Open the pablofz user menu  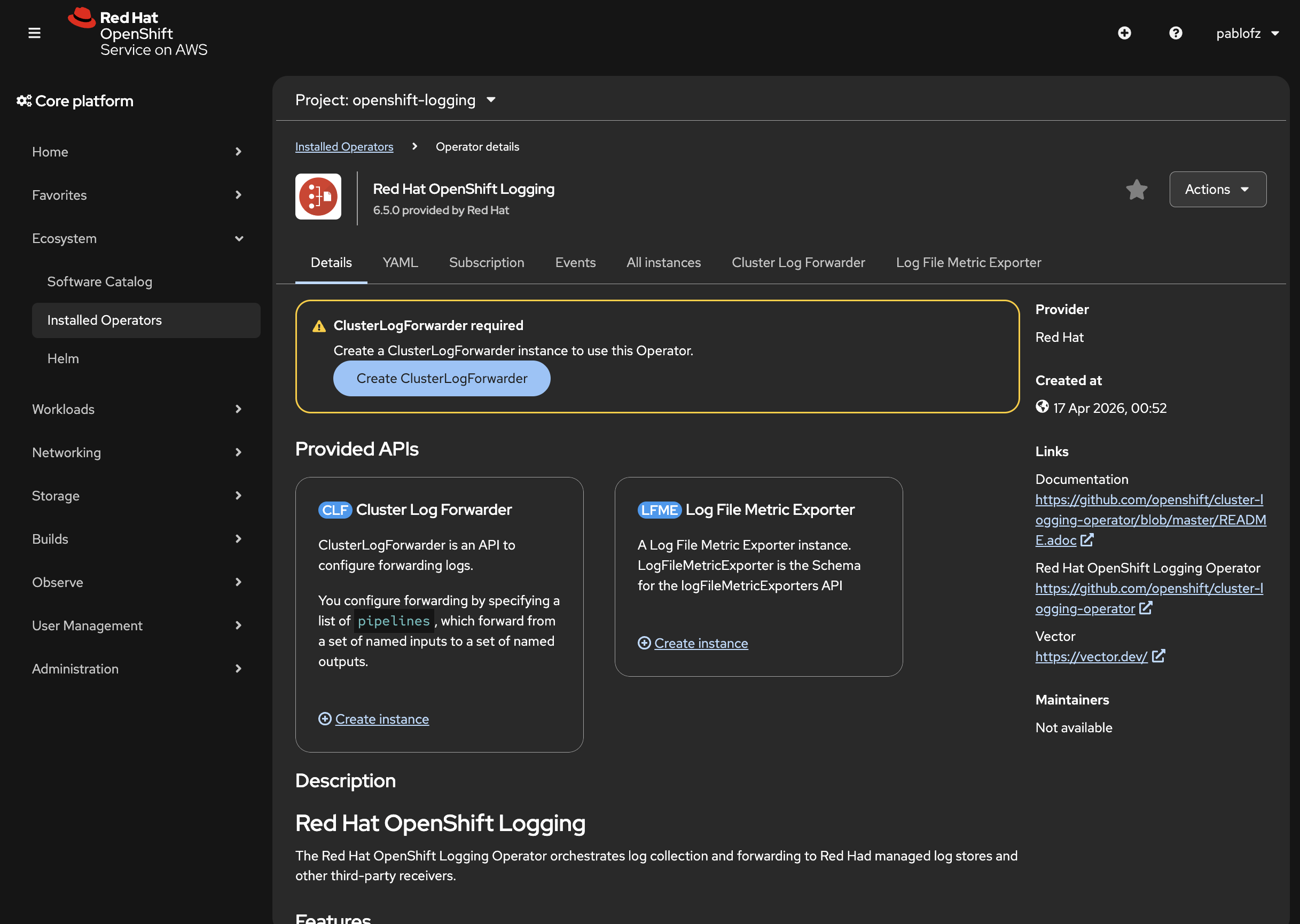pyautogui.click(x=1247, y=33)
